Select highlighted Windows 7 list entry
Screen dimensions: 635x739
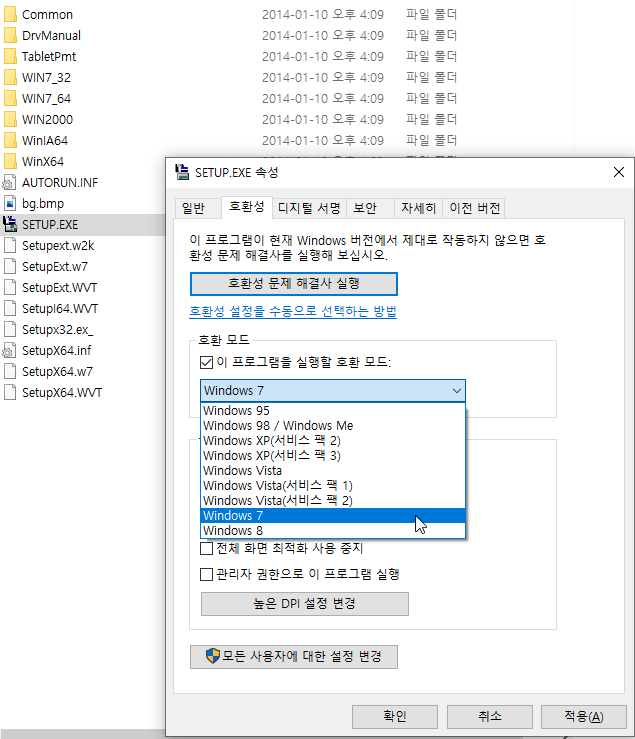pos(333,516)
